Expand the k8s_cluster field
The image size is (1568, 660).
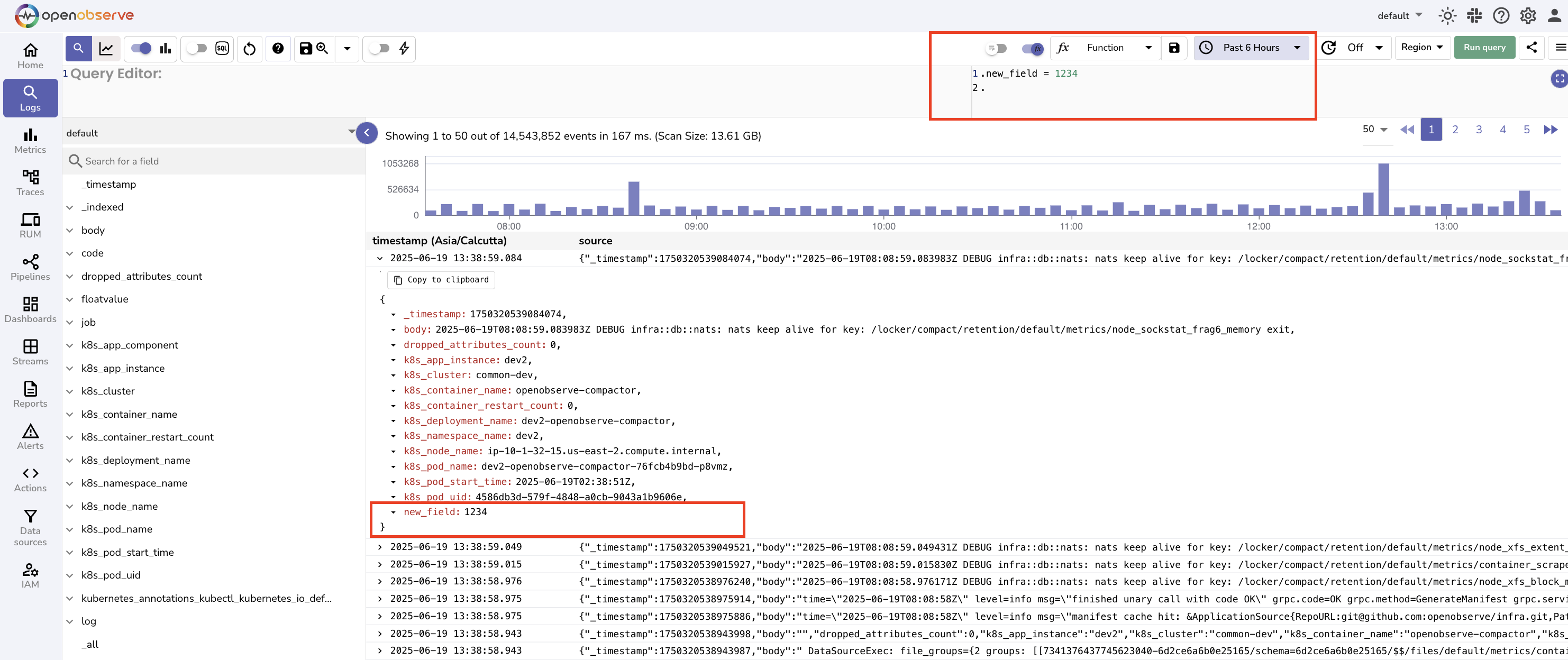point(69,391)
